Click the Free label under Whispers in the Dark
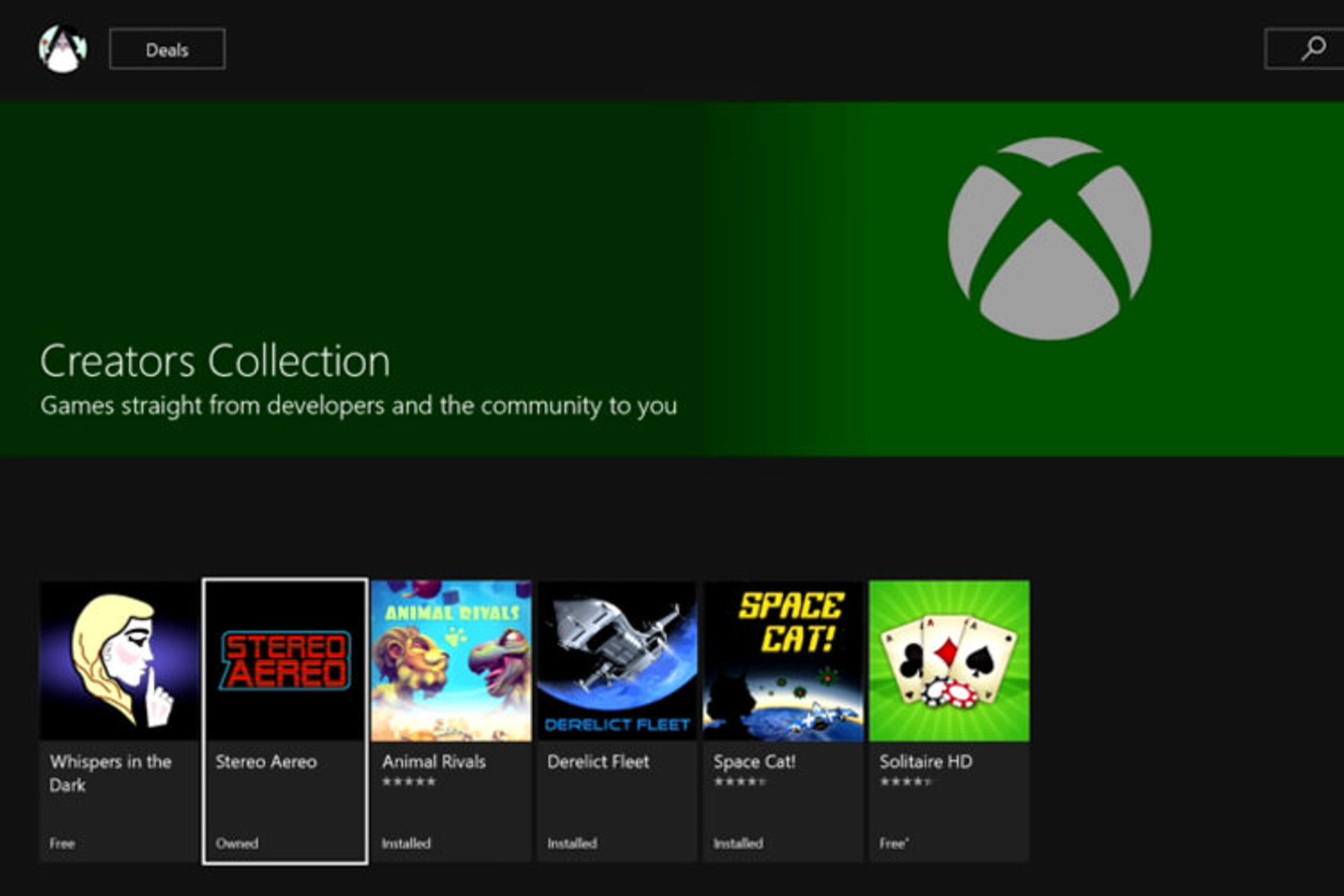This screenshot has width=1344, height=896. pos(62,843)
